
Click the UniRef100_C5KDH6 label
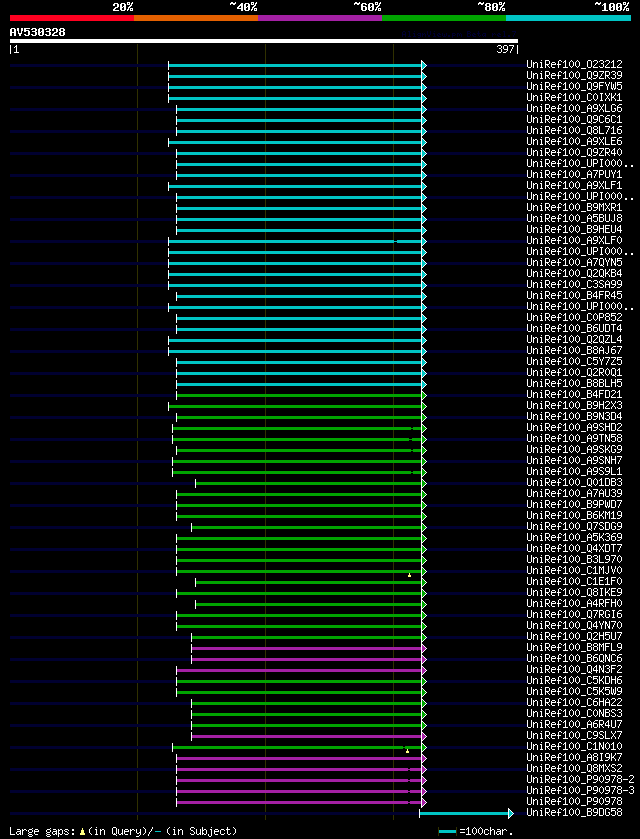point(574,681)
